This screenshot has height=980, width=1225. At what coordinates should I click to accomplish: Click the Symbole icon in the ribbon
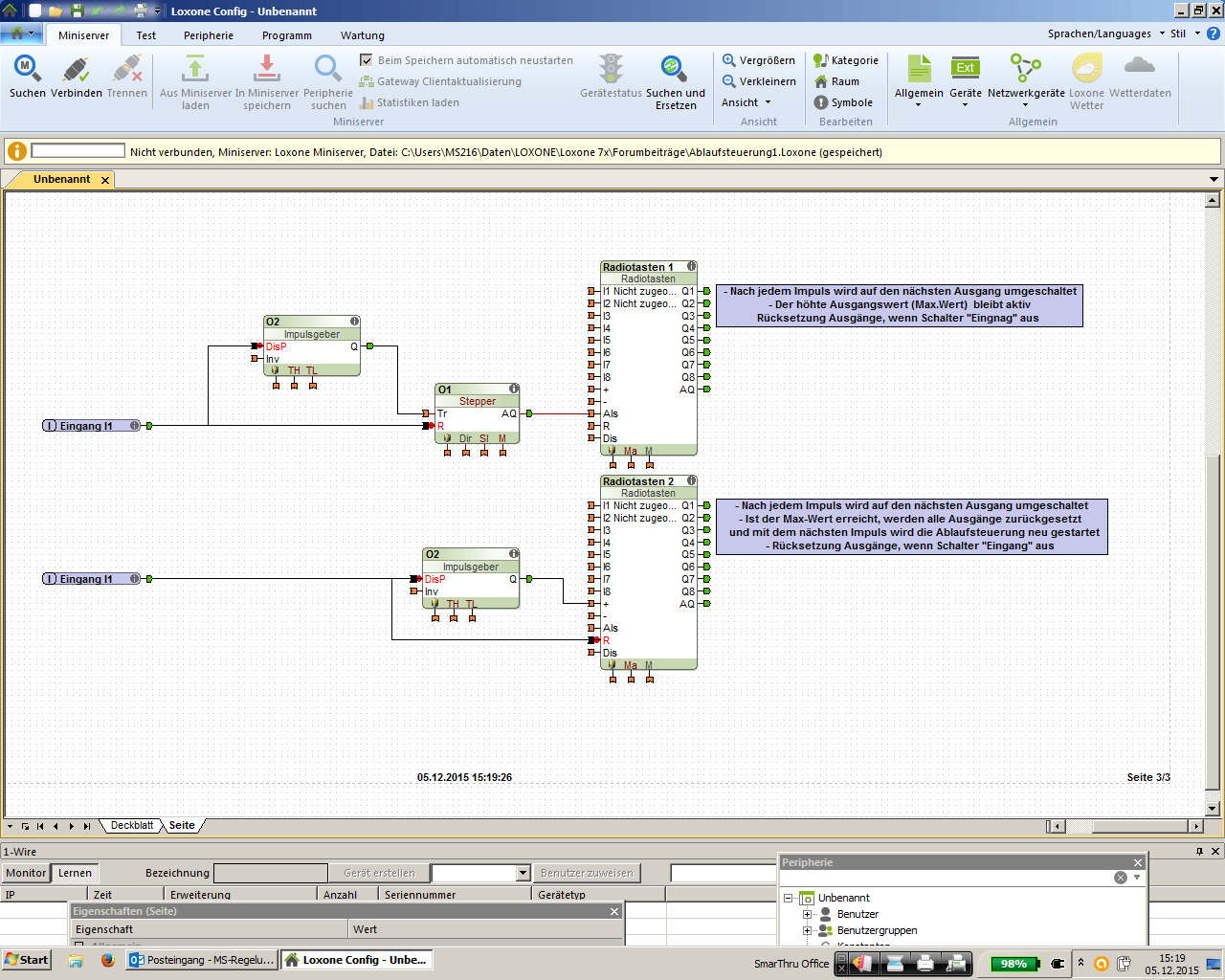pyautogui.click(x=821, y=102)
